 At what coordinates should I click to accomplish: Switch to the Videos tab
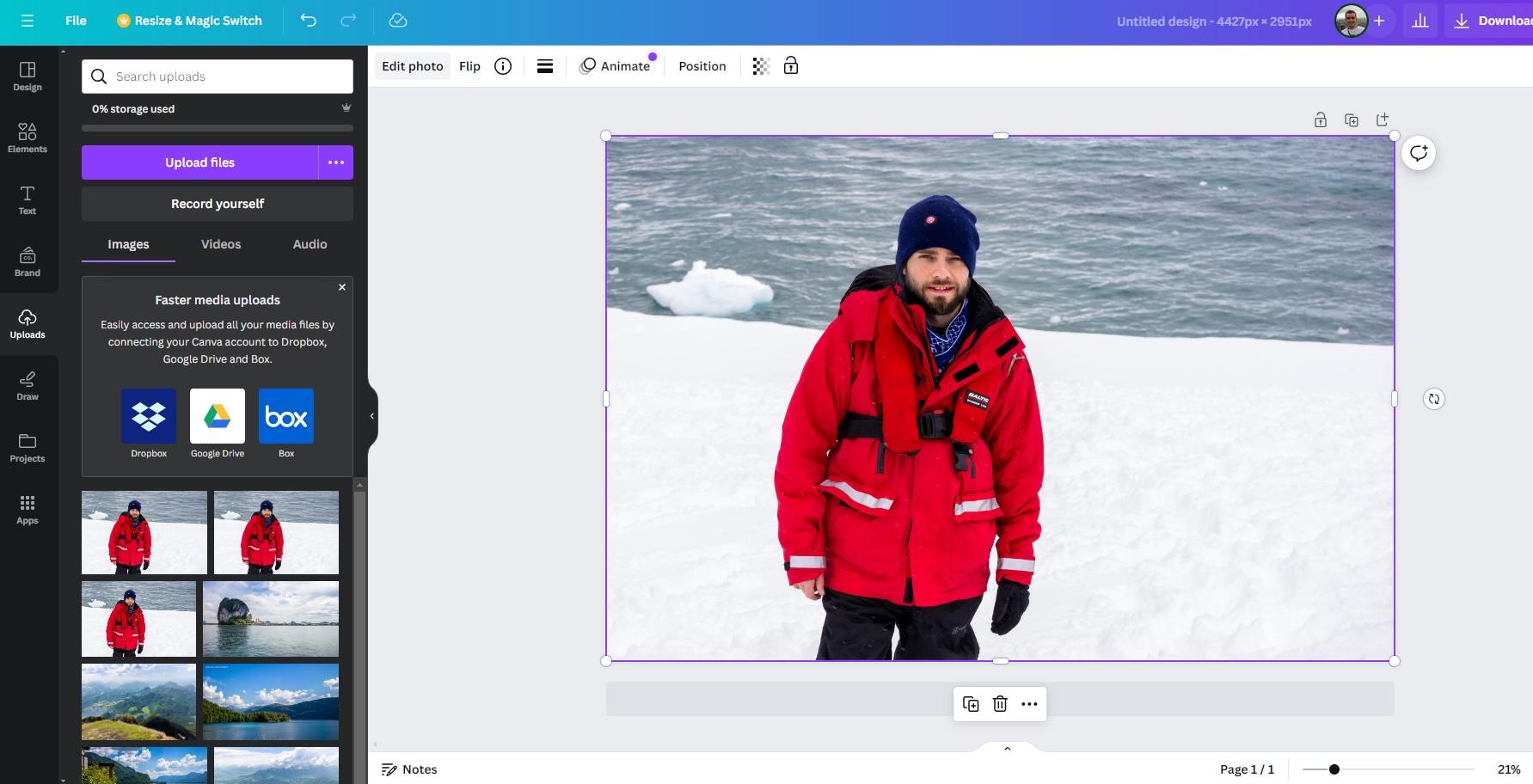[221, 244]
